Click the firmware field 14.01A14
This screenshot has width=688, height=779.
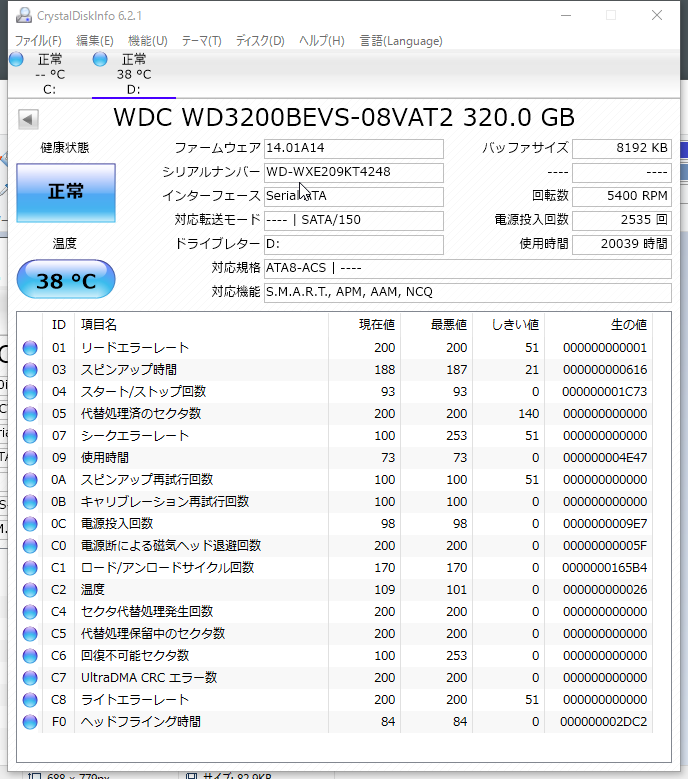354,148
